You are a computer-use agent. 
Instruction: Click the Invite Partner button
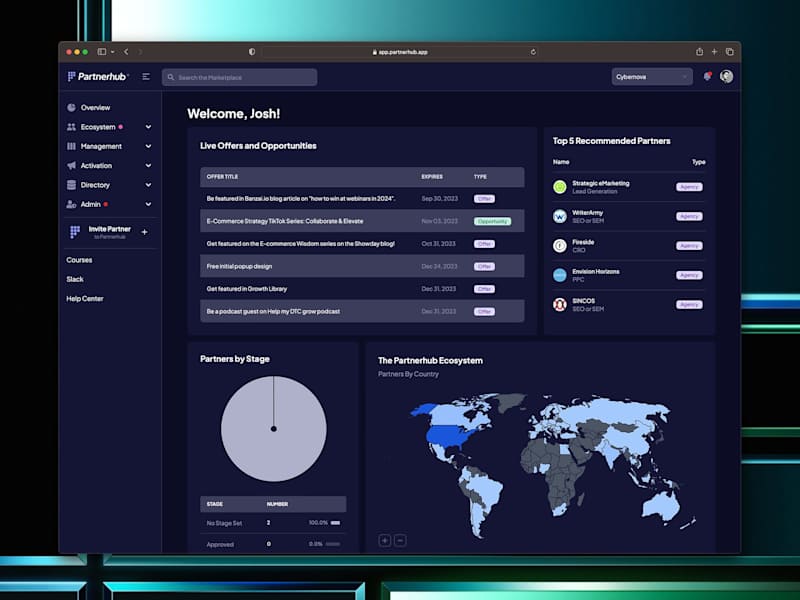tap(110, 232)
